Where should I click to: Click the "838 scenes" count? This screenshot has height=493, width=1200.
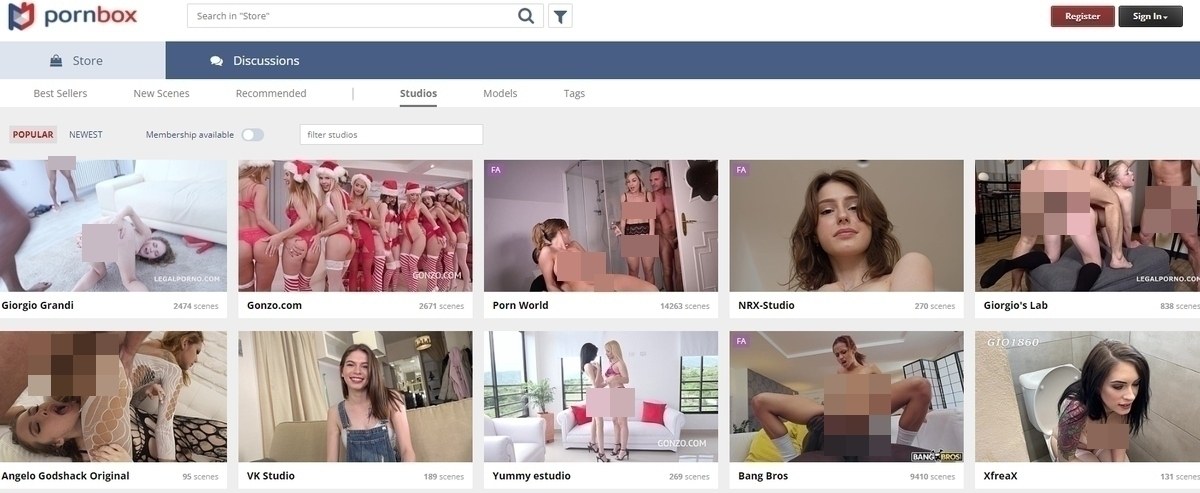[x=1181, y=306]
